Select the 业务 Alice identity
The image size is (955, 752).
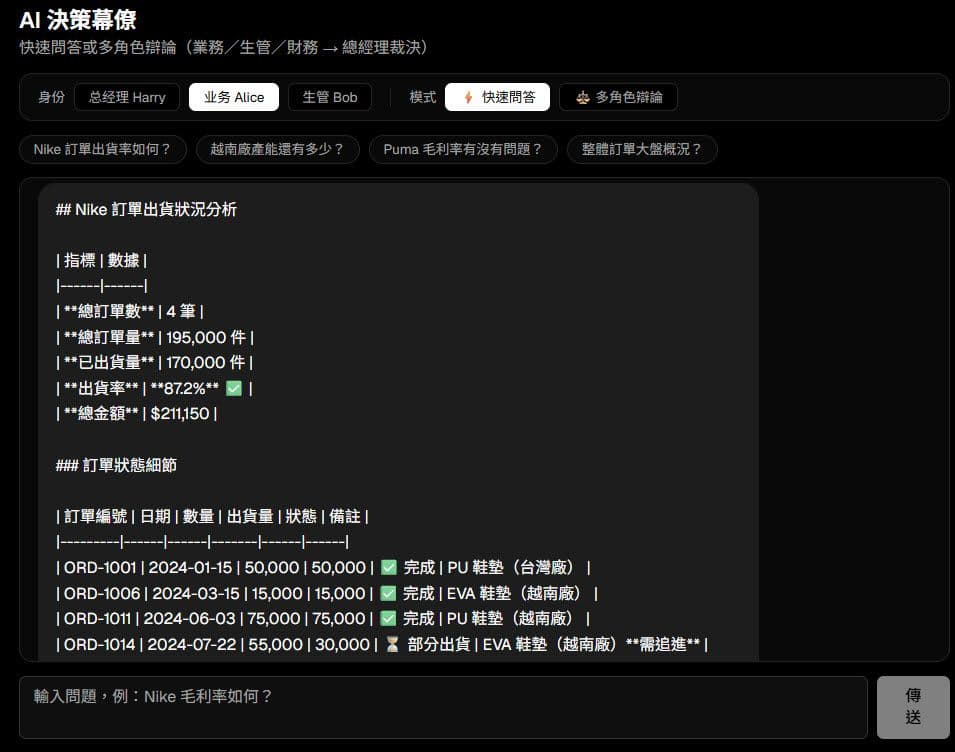(234, 97)
